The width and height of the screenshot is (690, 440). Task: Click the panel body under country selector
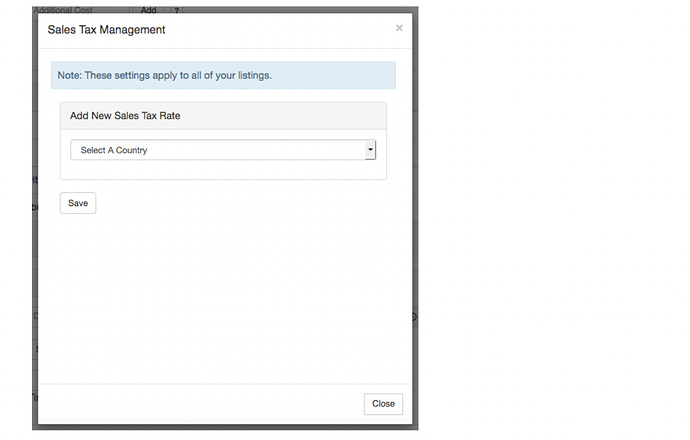pos(223,169)
